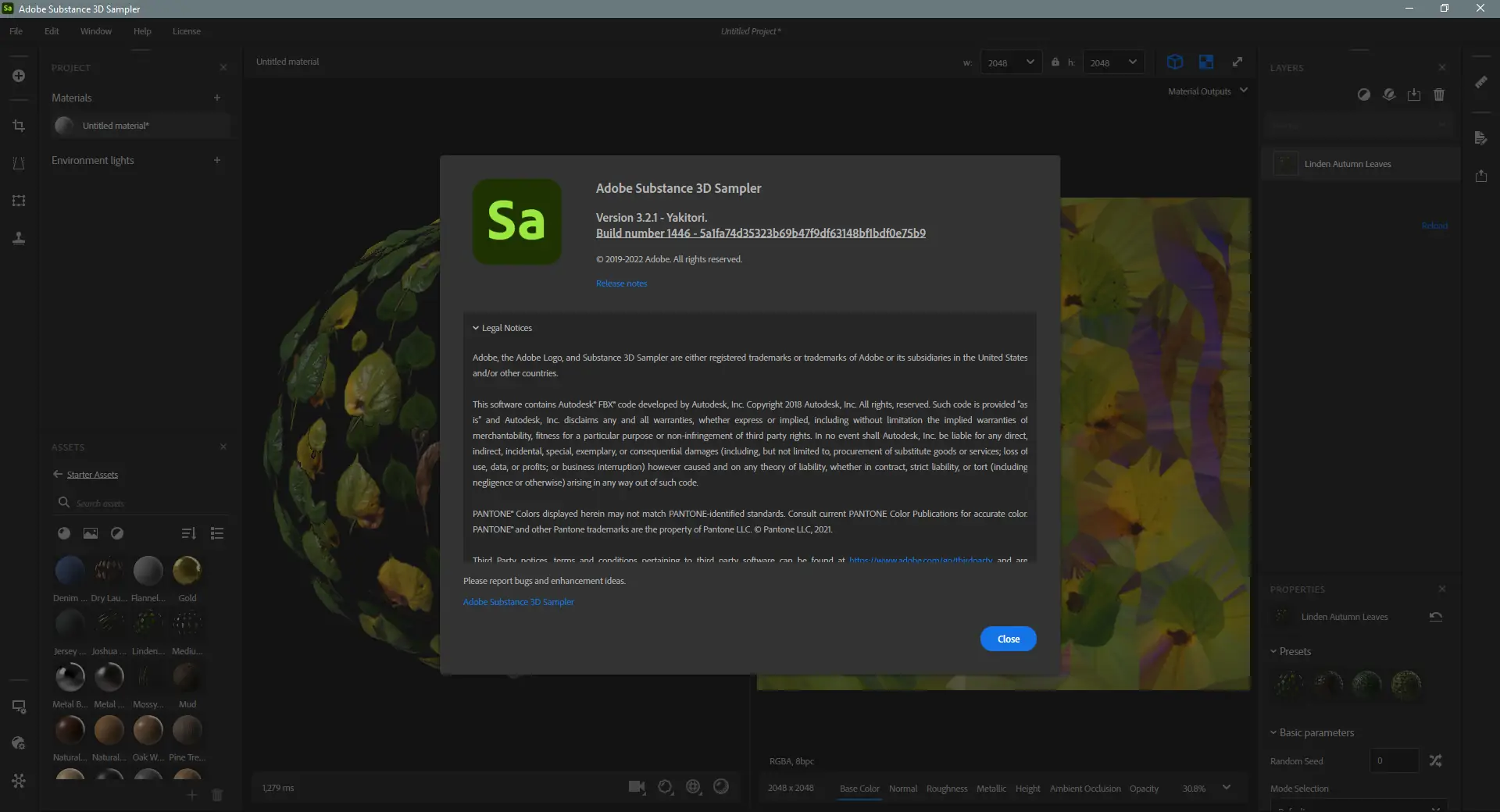Open the Adobe Substance 3D Sampler bug report link
Screen dimensions: 1500x812
tap(518, 602)
